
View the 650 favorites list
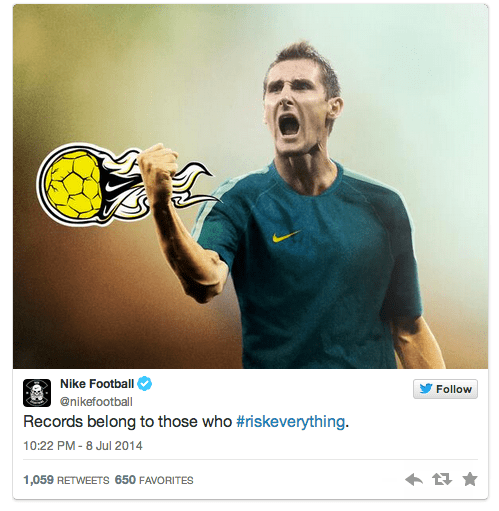(x=154, y=480)
